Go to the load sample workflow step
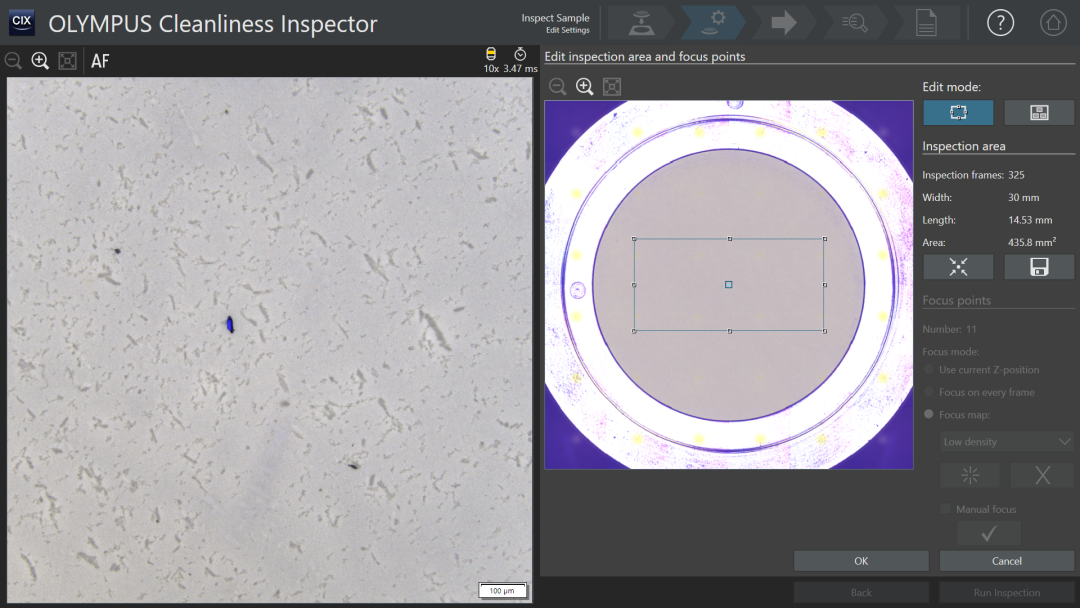The height and width of the screenshot is (608, 1080). tap(641, 23)
